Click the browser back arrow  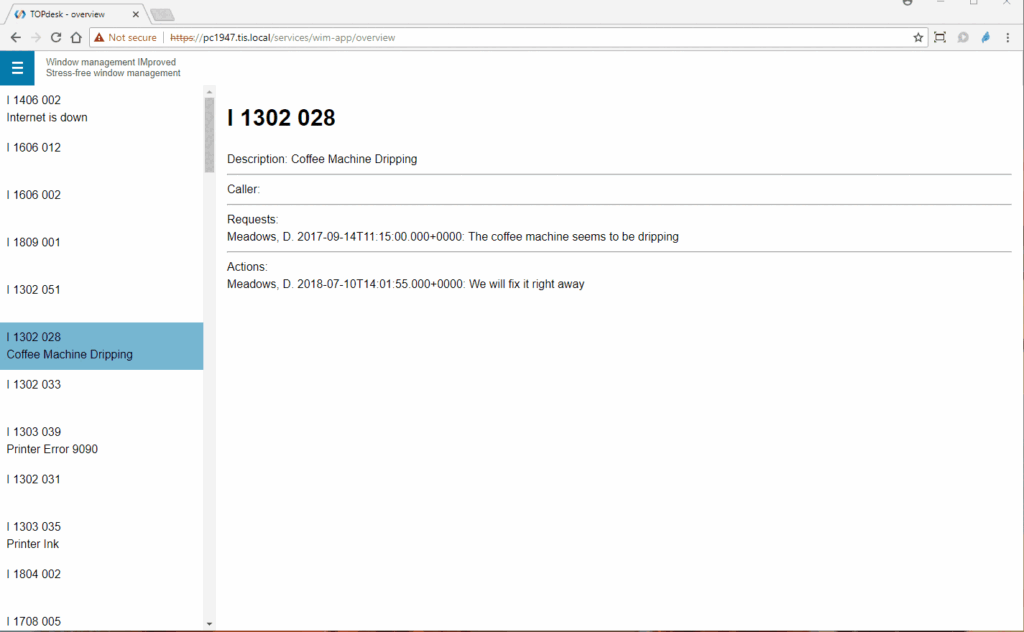point(15,37)
